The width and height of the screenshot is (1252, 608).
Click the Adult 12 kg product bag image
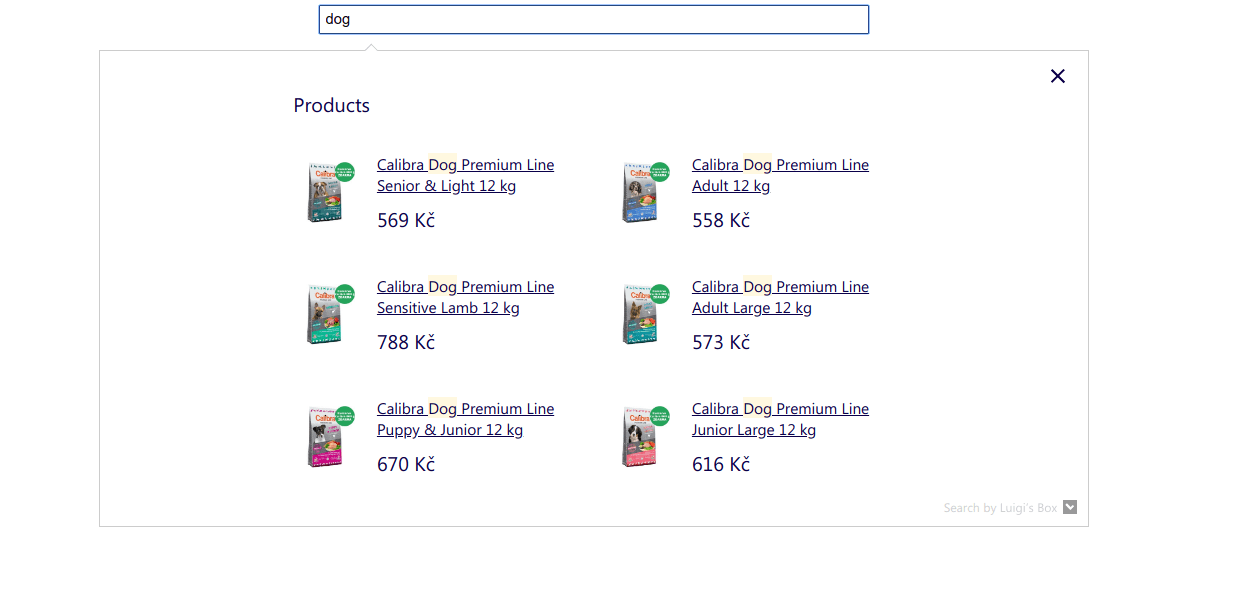(x=642, y=192)
